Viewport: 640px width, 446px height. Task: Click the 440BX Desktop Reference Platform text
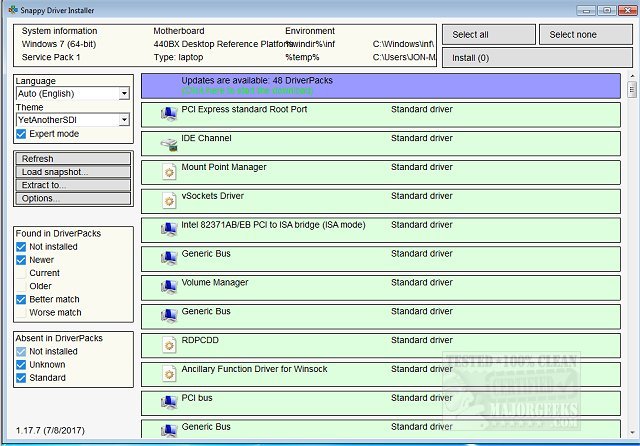point(223,44)
